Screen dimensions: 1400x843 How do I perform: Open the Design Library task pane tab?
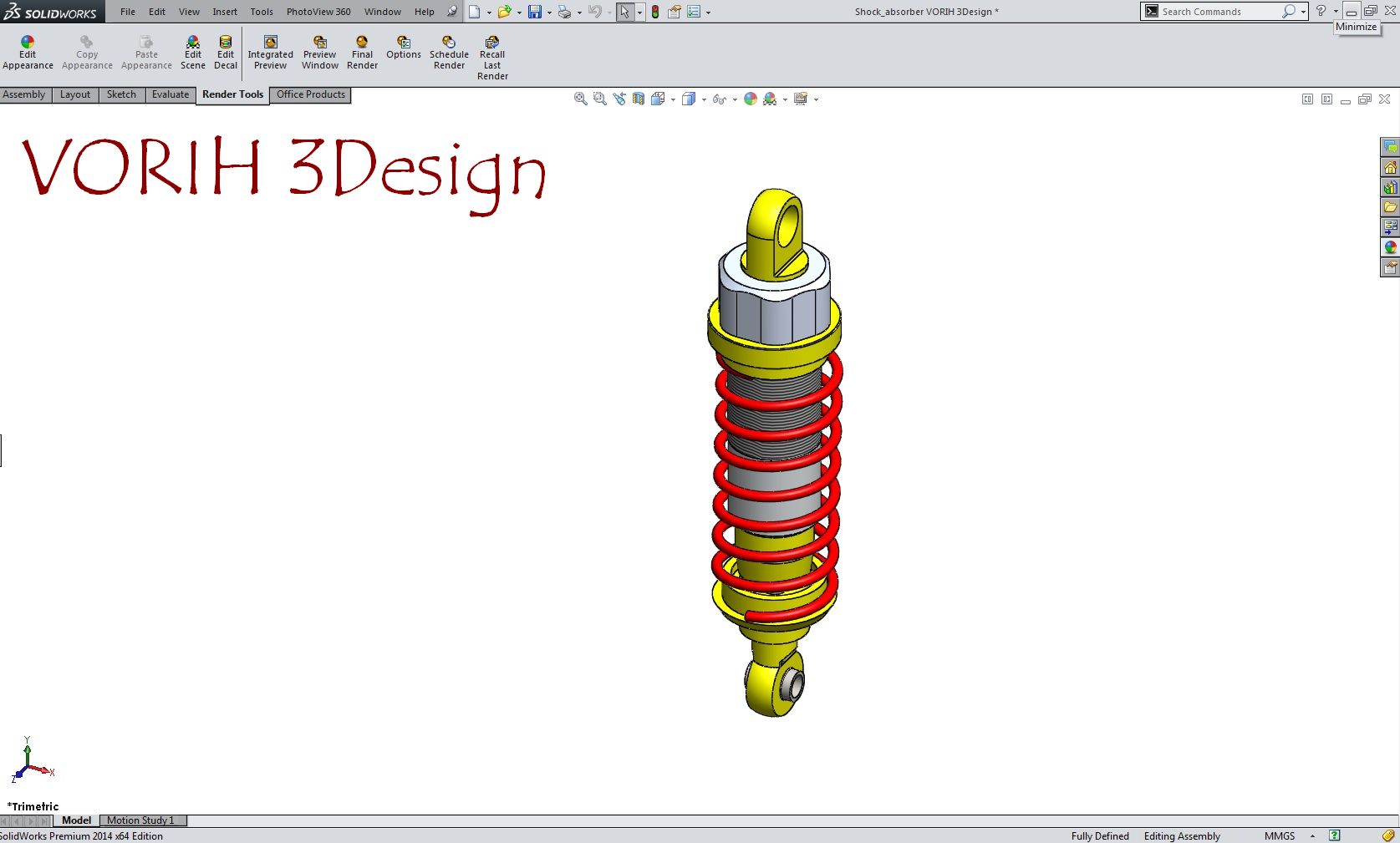click(1390, 187)
